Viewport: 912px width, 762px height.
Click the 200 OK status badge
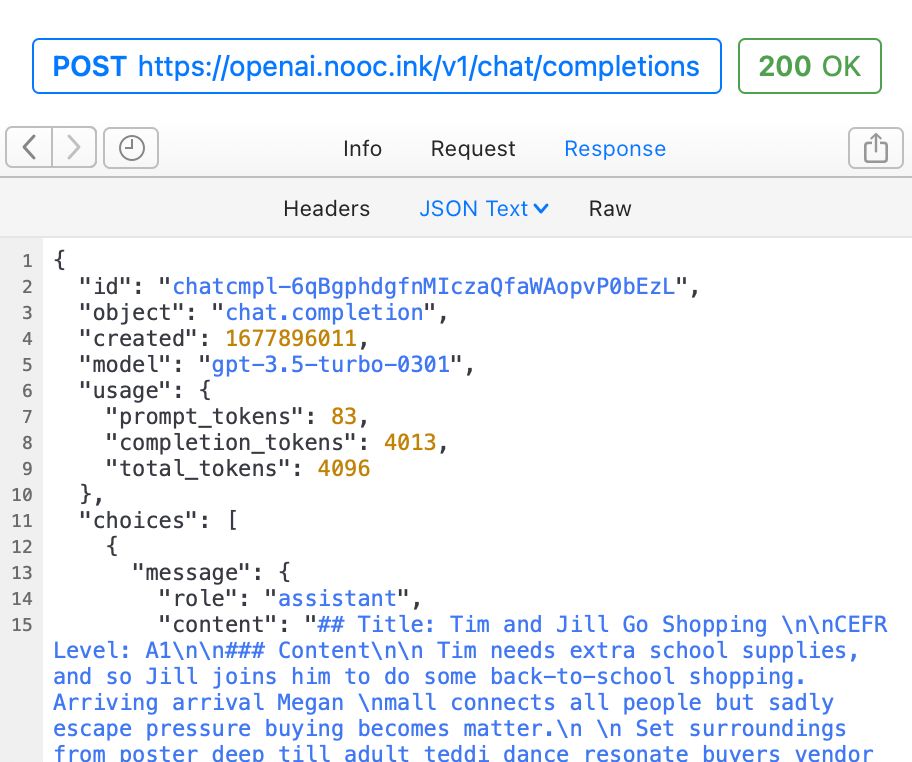[x=809, y=66]
